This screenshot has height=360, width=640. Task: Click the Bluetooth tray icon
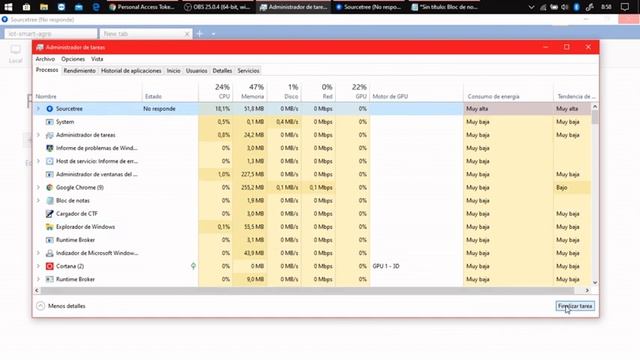(576, 7)
